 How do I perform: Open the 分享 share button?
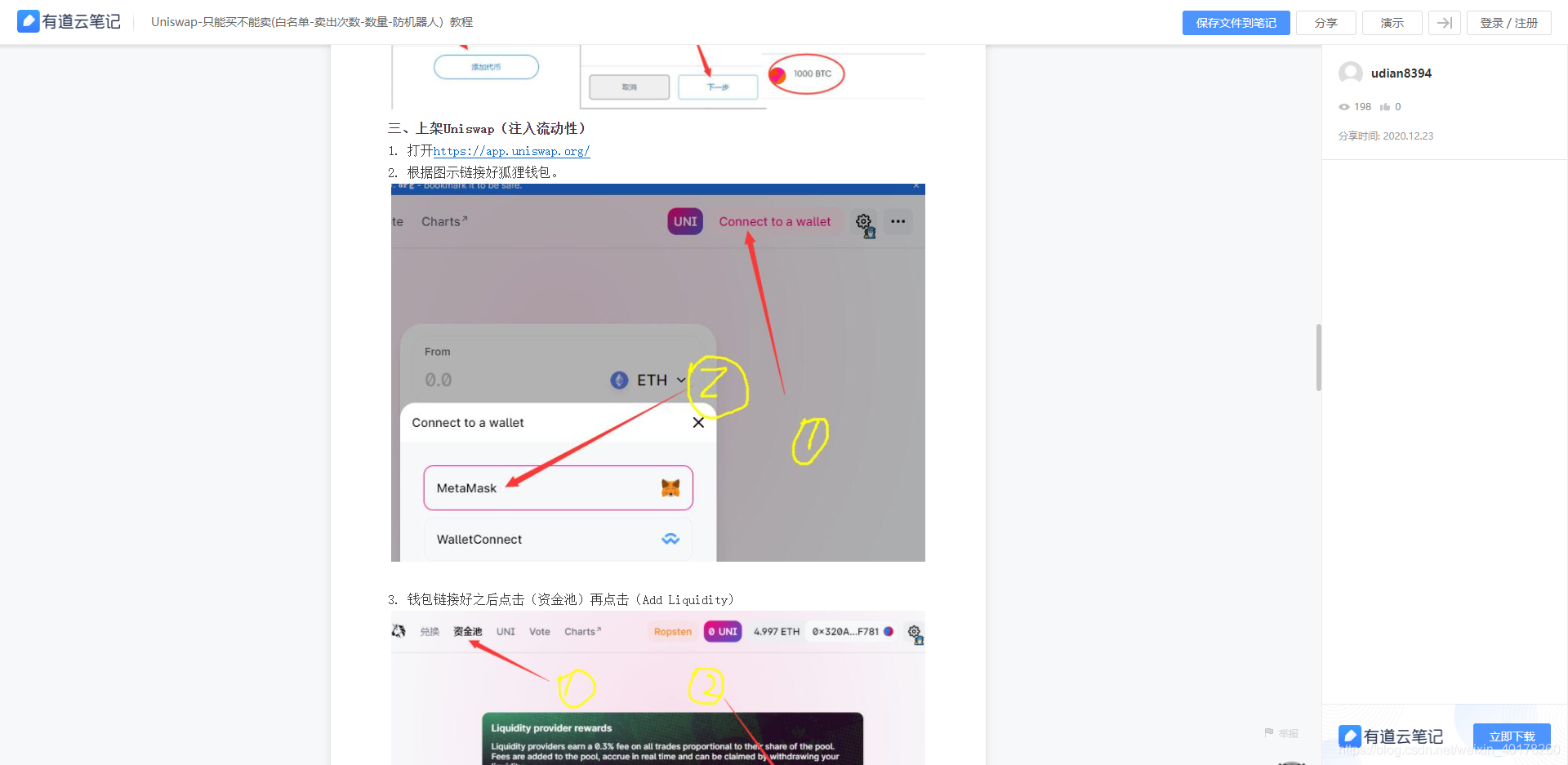(x=1325, y=23)
